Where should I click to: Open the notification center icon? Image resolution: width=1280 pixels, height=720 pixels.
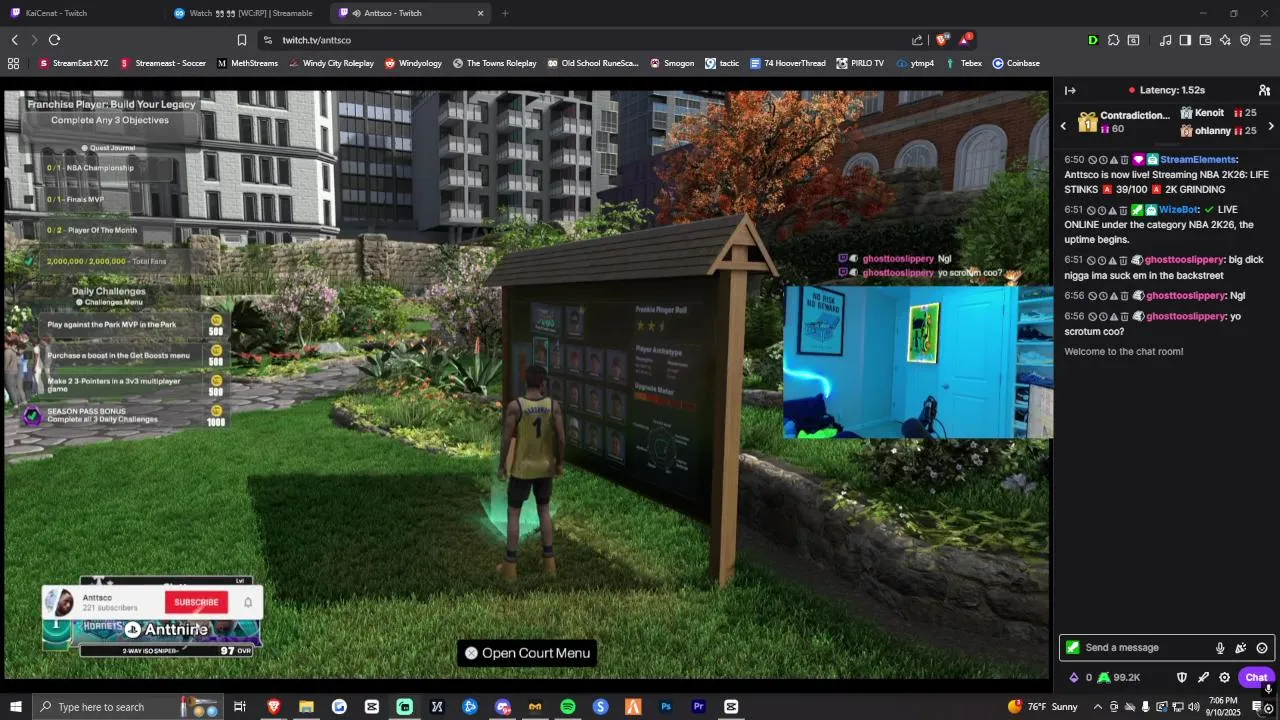1257,707
